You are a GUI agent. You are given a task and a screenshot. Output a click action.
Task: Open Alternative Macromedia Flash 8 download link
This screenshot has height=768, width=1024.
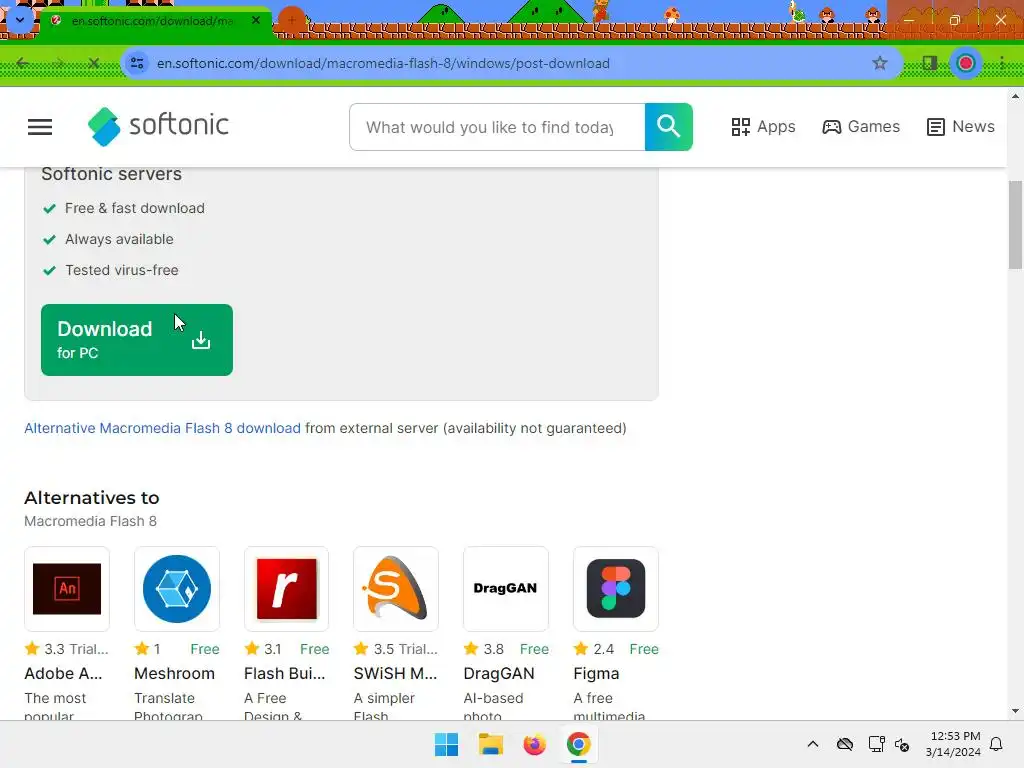[x=163, y=428]
